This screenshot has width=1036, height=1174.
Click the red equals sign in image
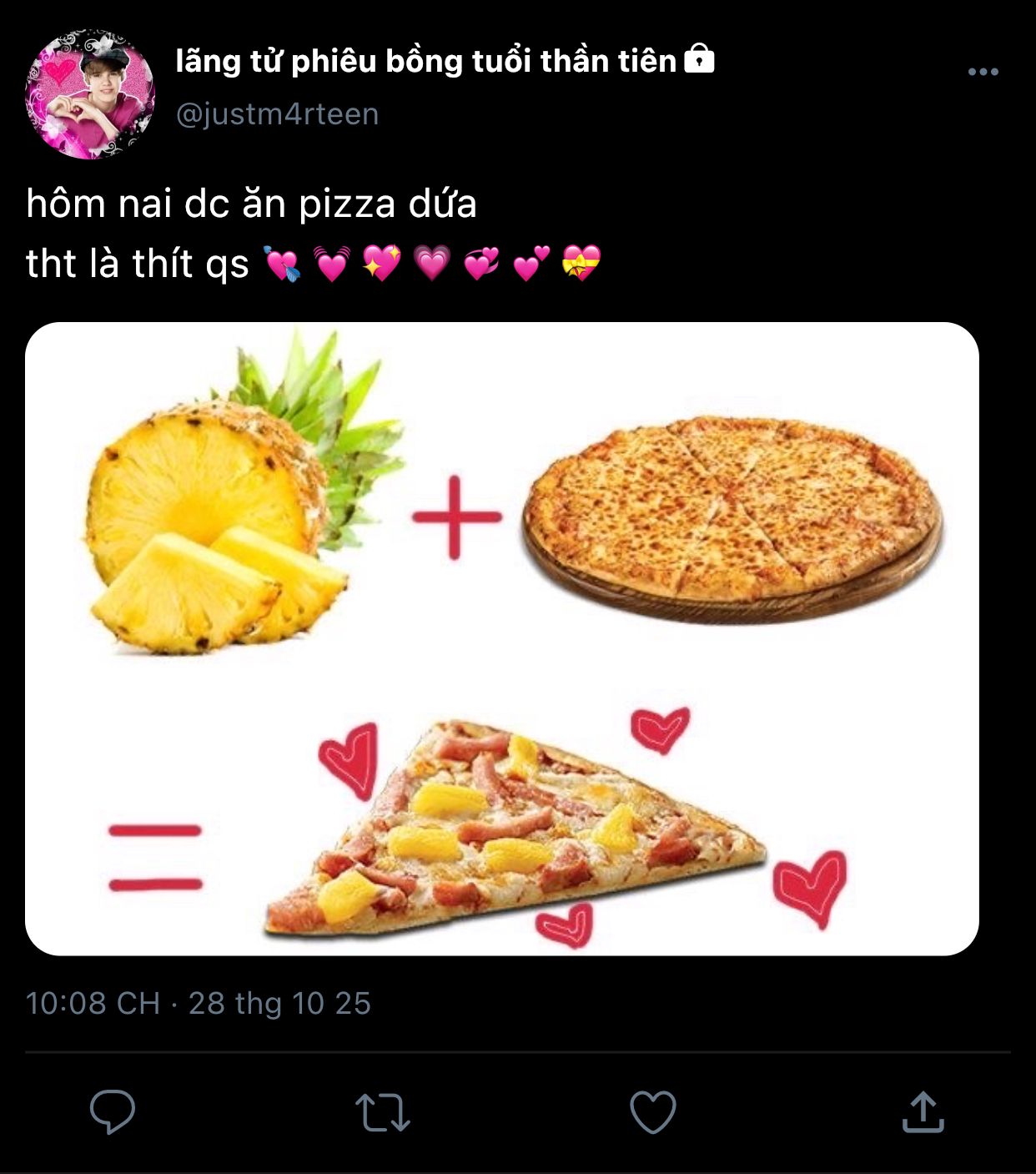[x=156, y=857]
